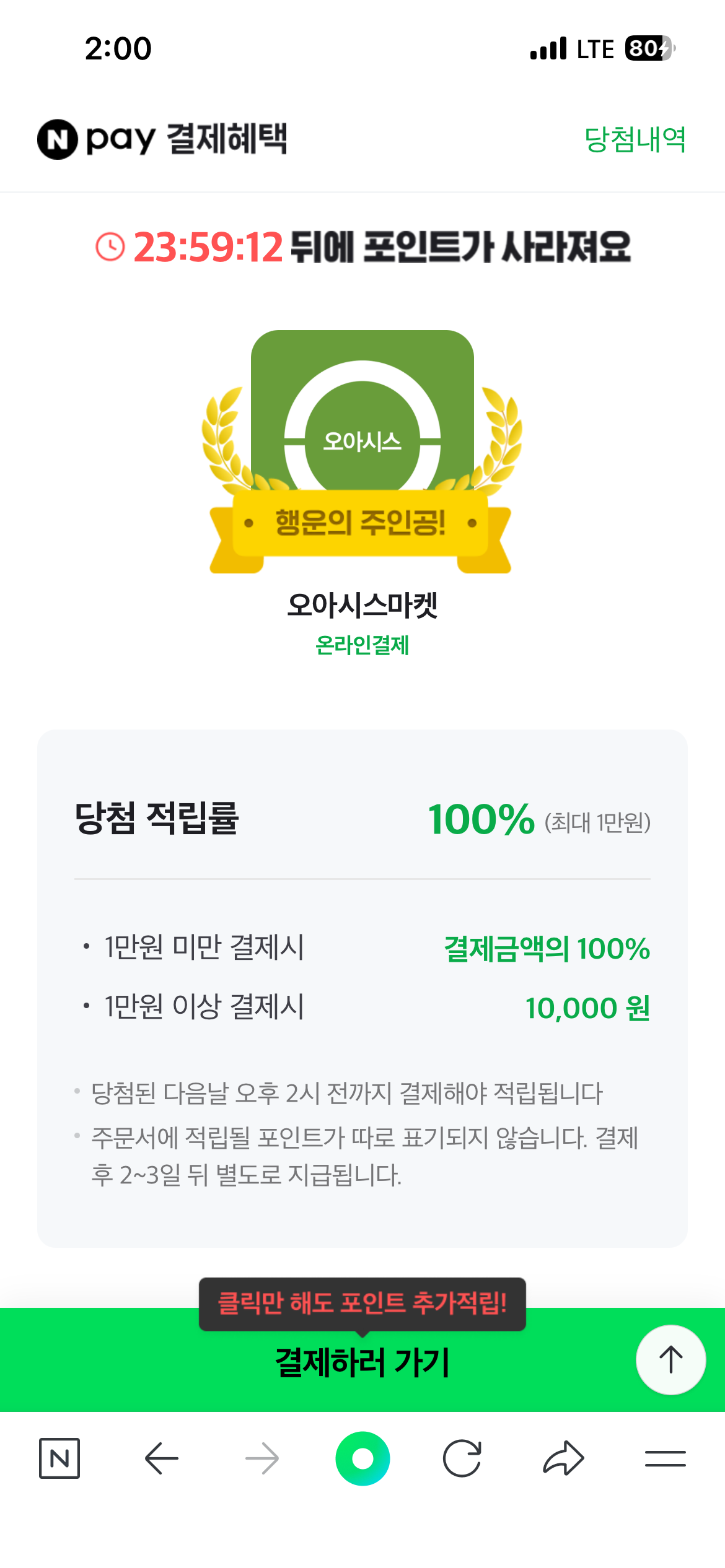725x1568 pixels.
Task: Tap the Naver N home icon
Action: click(59, 1458)
